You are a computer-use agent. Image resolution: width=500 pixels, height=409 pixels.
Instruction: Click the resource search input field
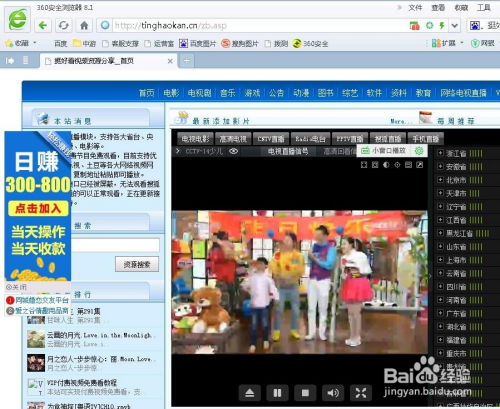tap(115, 245)
